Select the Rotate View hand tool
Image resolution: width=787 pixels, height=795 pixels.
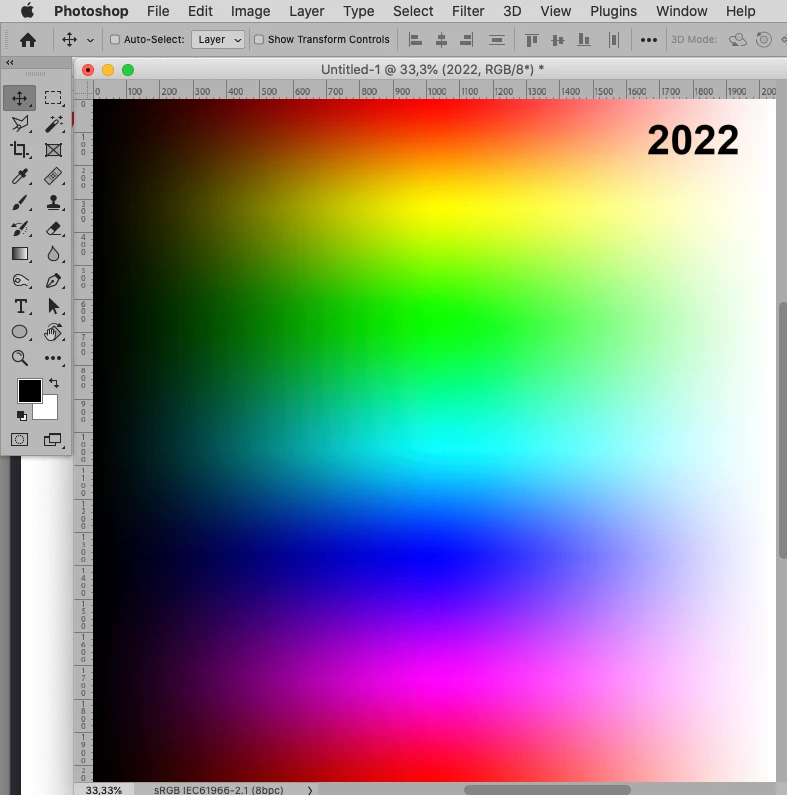(x=53, y=332)
